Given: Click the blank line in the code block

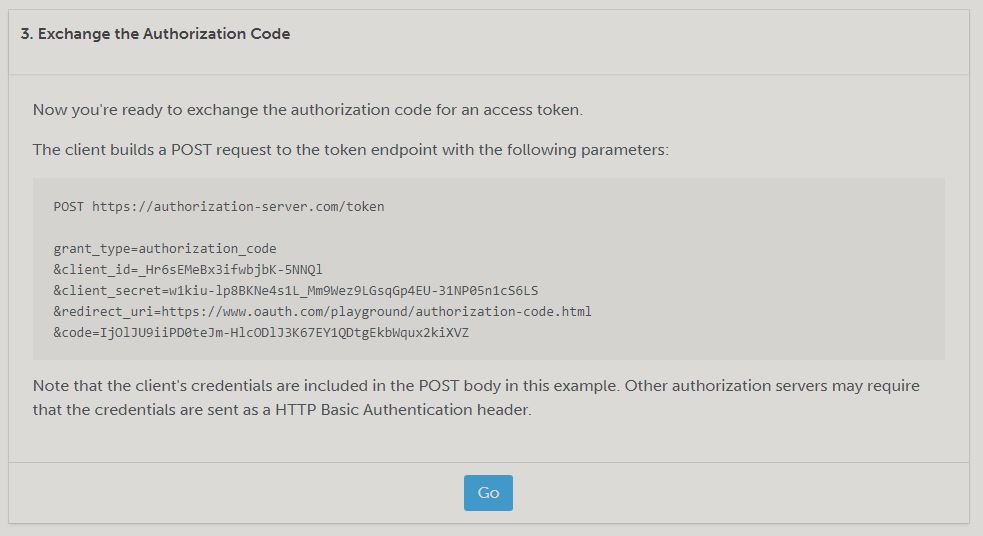Looking at the screenshot, I should [x=300, y=228].
